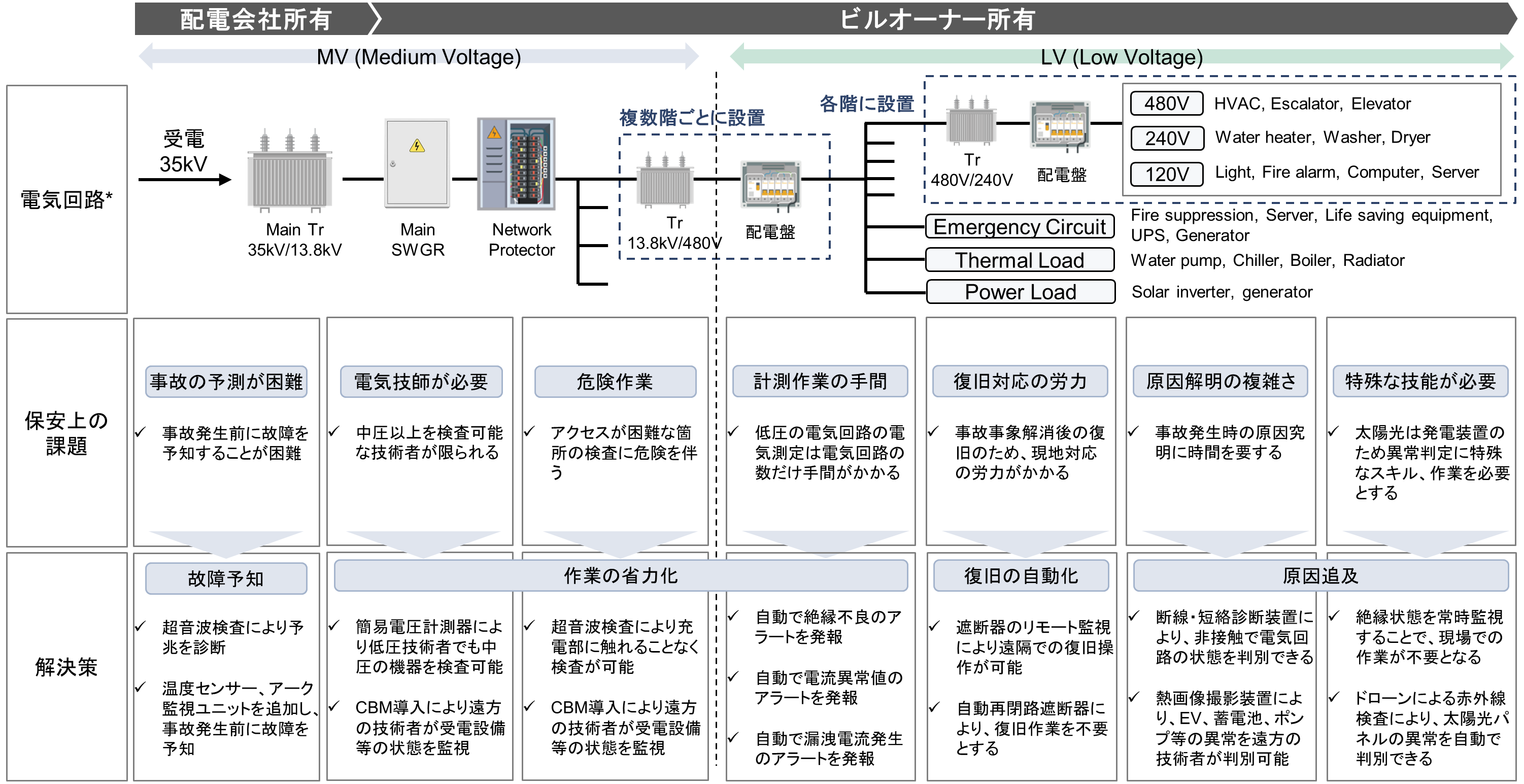Screen dimensions: 1524x784
Task: Click the Tr 480V/240V transformer icon
Action: pyautogui.click(x=971, y=121)
